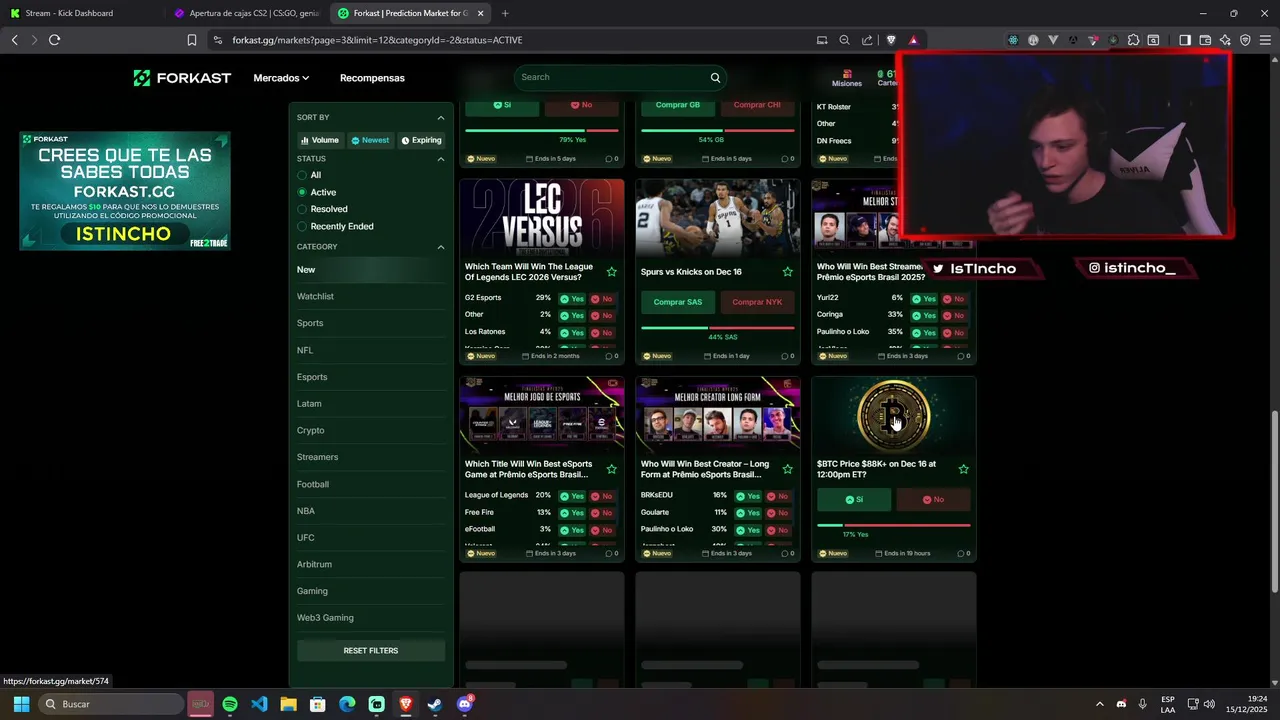The height and width of the screenshot is (720, 1280).
Task: Open Spotify from the taskbar
Action: point(230,704)
